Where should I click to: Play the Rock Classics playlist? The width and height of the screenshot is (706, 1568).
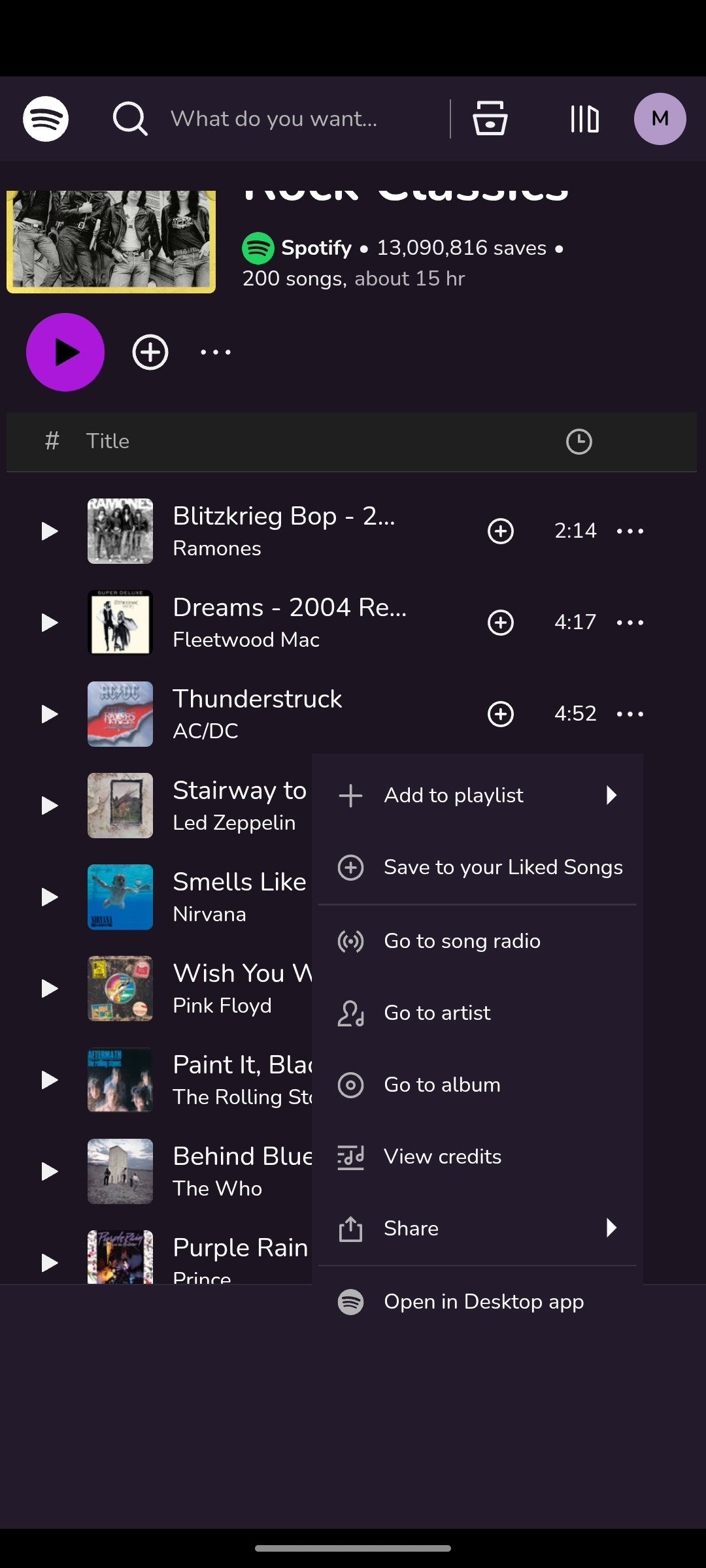tap(65, 352)
